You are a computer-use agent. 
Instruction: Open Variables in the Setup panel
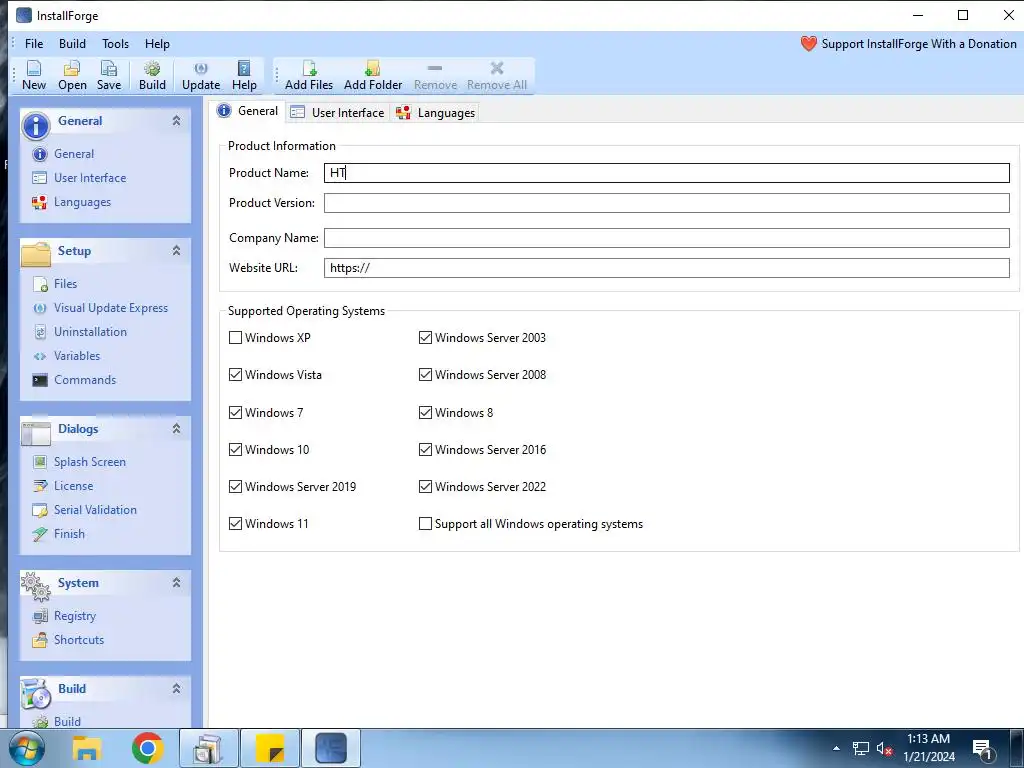pyautogui.click(x=77, y=356)
